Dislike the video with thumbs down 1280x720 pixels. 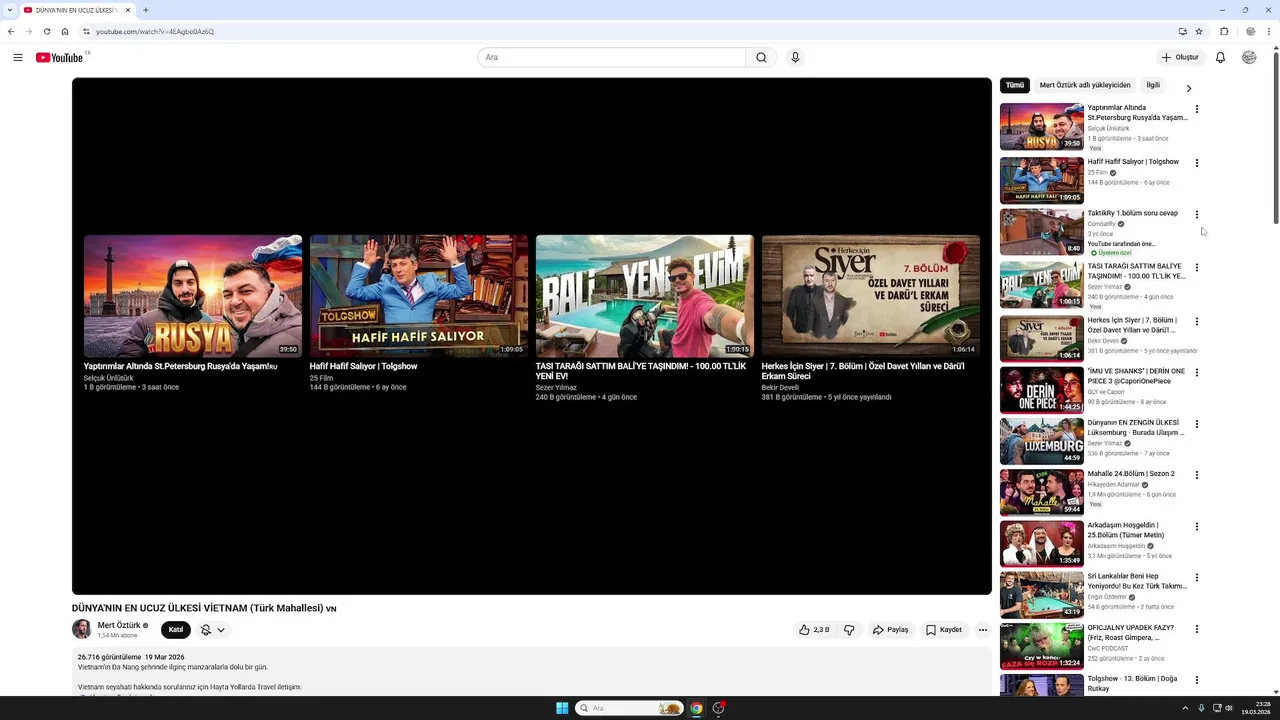(x=849, y=630)
